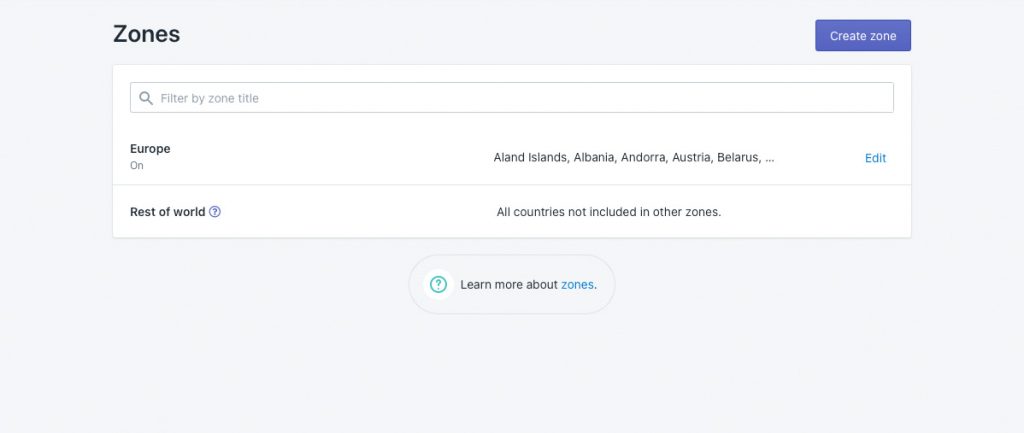The width and height of the screenshot is (1024, 433).
Task: Focus the Filter by zone title field
Action: pyautogui.click(x=511, y=97)
